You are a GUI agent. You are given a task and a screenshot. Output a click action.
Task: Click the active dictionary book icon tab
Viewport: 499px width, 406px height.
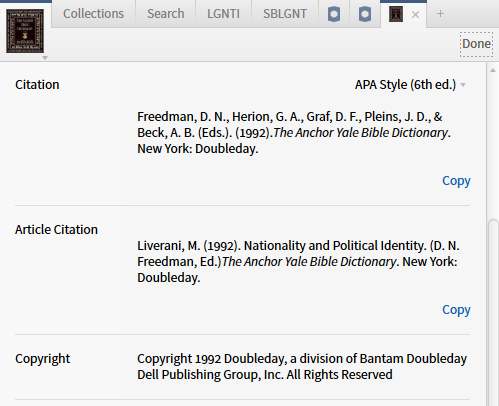click(x=396, y=14)
